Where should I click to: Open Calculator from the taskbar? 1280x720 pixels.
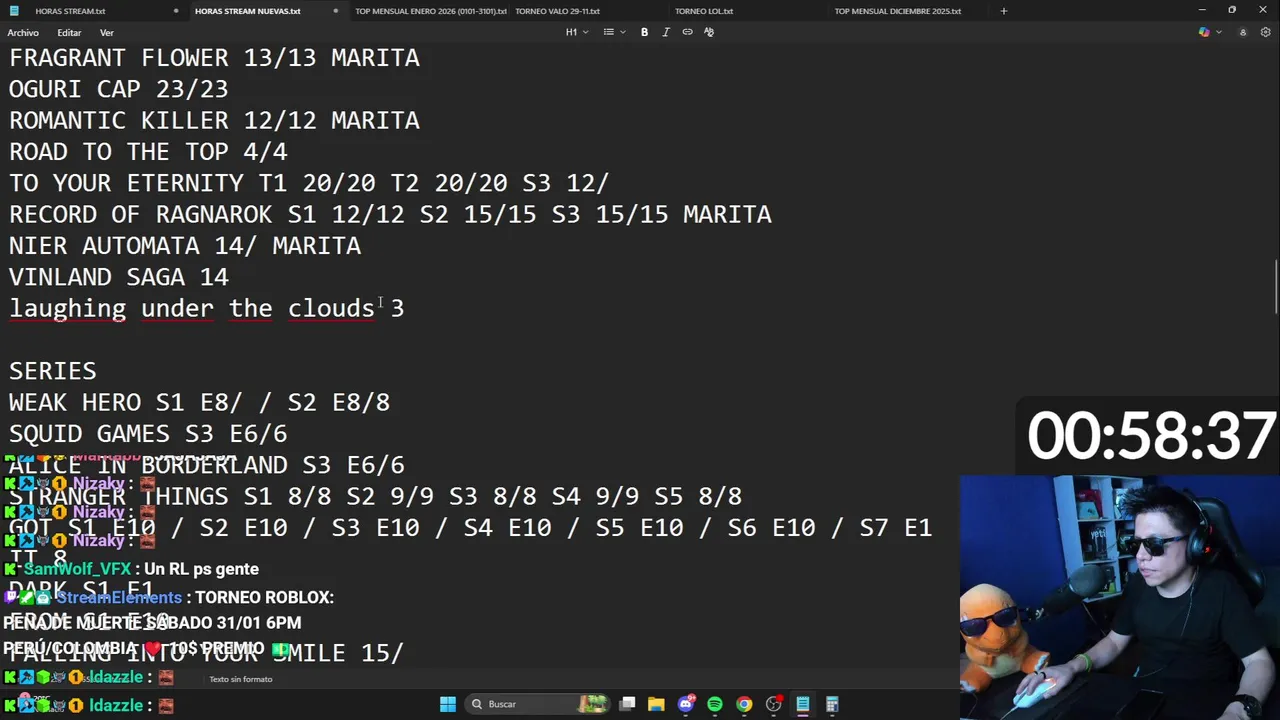(x=832, y=704)
